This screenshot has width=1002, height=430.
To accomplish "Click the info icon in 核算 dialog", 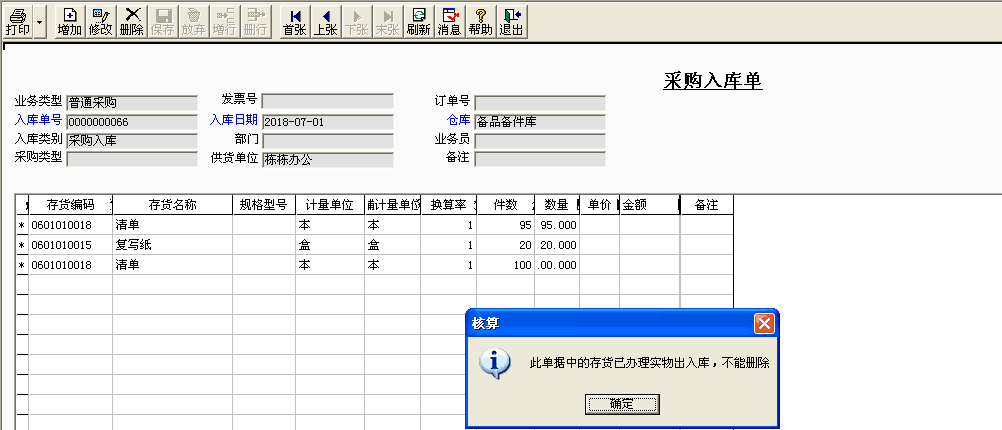I will point(495,363).
